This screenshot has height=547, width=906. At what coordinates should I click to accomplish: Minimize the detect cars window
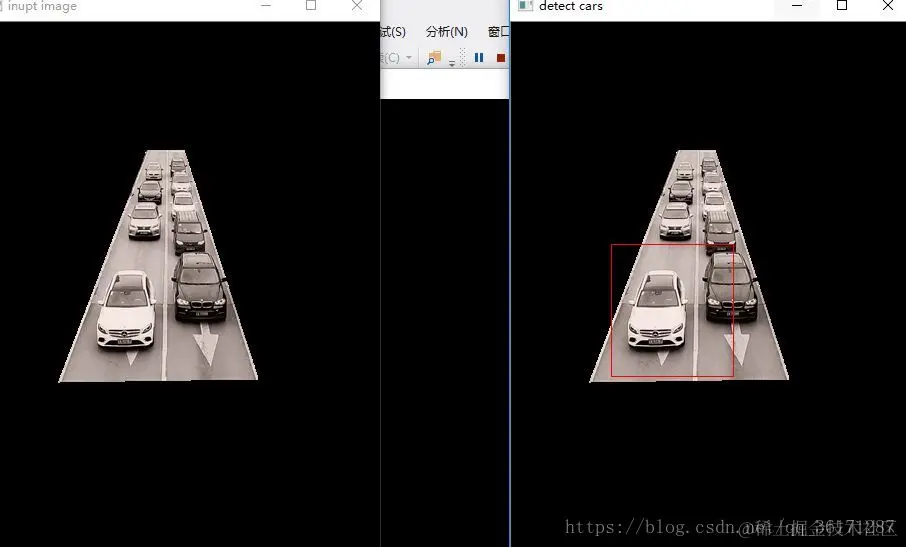pyautogui.click(x=797, y=6)
